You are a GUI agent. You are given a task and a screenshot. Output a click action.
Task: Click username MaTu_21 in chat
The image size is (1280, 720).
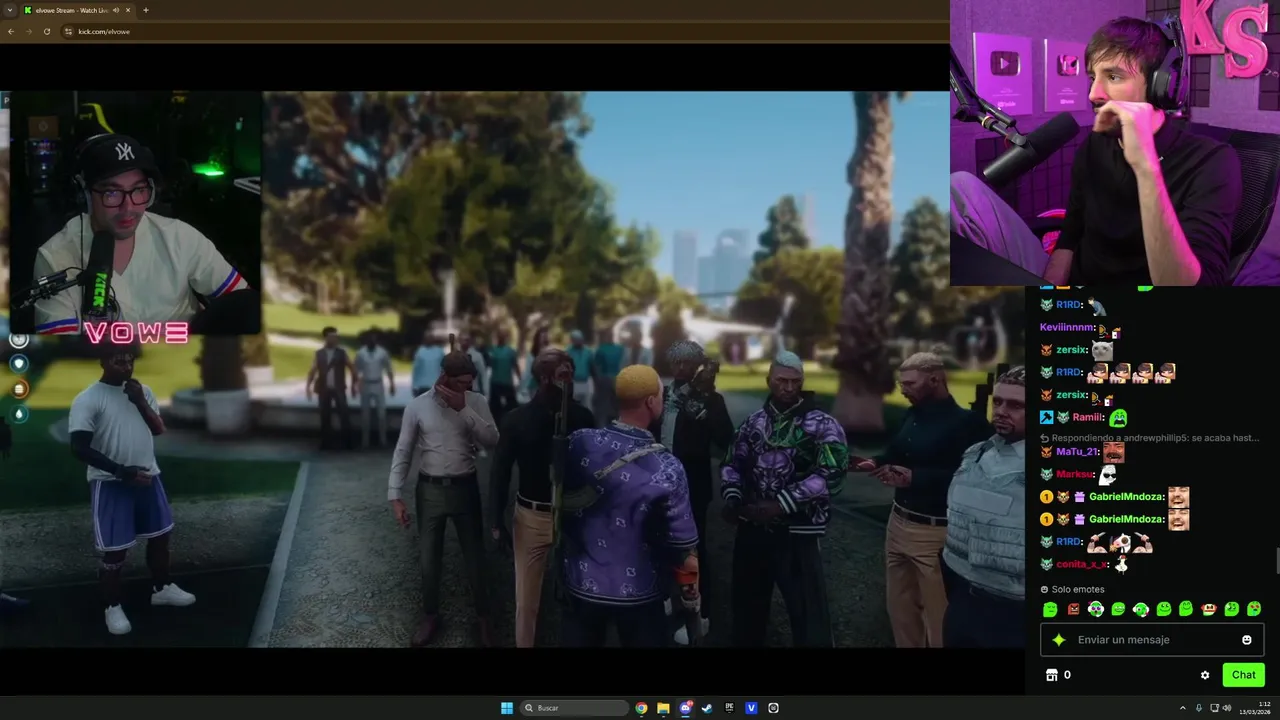pyautogui.click(x=1078, y=452)
